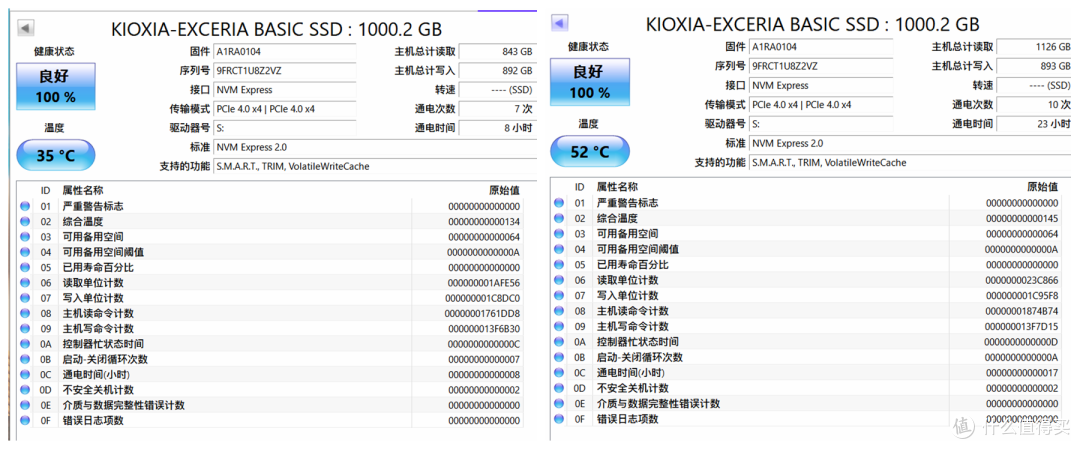
Task: Click status orb of row valued 000000001C8DC0
Action: coord(25,298)
